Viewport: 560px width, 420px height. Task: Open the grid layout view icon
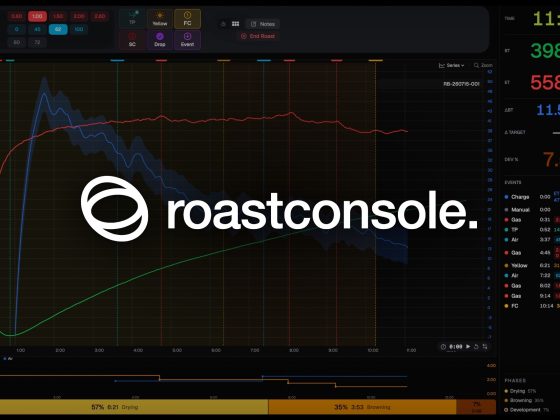[x=235, y=24]
